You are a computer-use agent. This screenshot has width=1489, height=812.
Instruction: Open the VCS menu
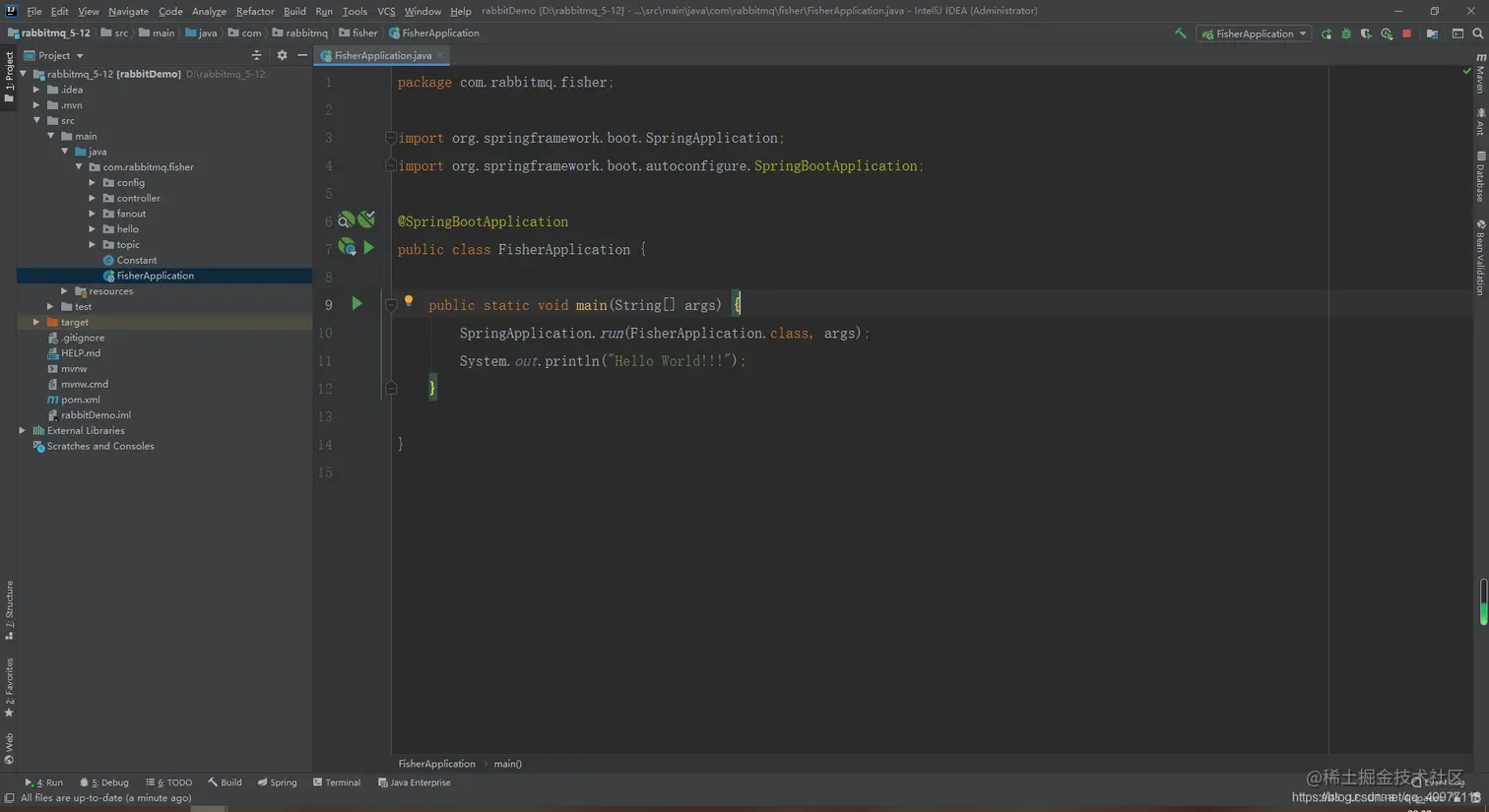pyautogui.click(x=386, y=11)
